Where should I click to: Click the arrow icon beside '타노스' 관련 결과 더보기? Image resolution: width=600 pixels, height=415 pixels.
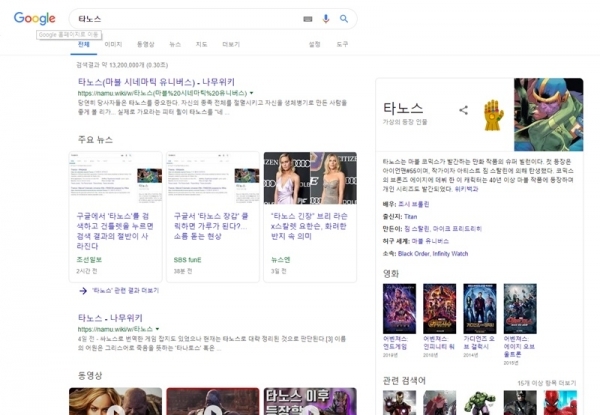click(x=83, y=291)
